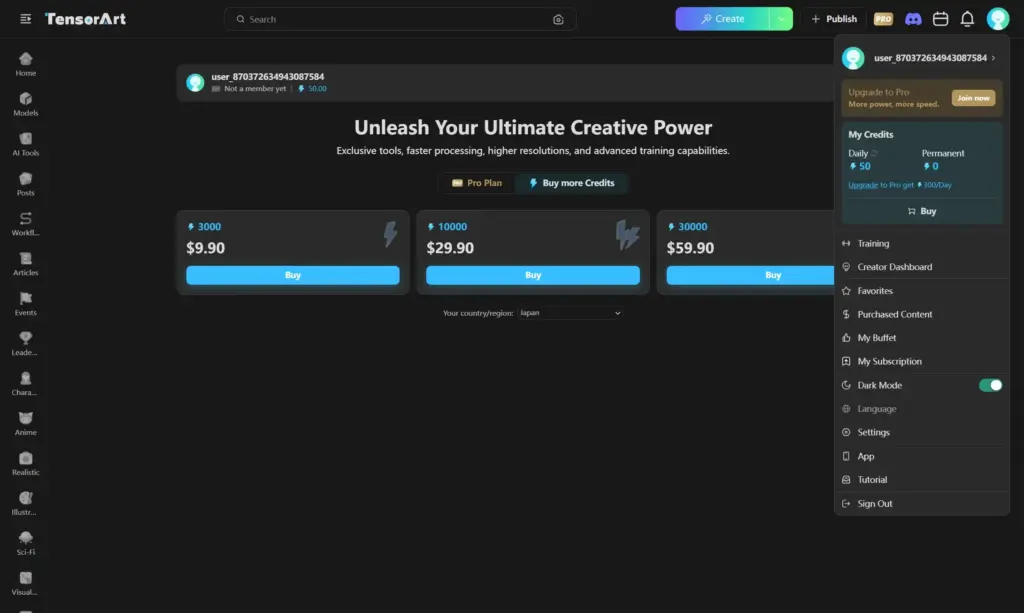1024x613 pixels.
Task: Open Articles from the sidebar
Action: click(x=25, y=264)
